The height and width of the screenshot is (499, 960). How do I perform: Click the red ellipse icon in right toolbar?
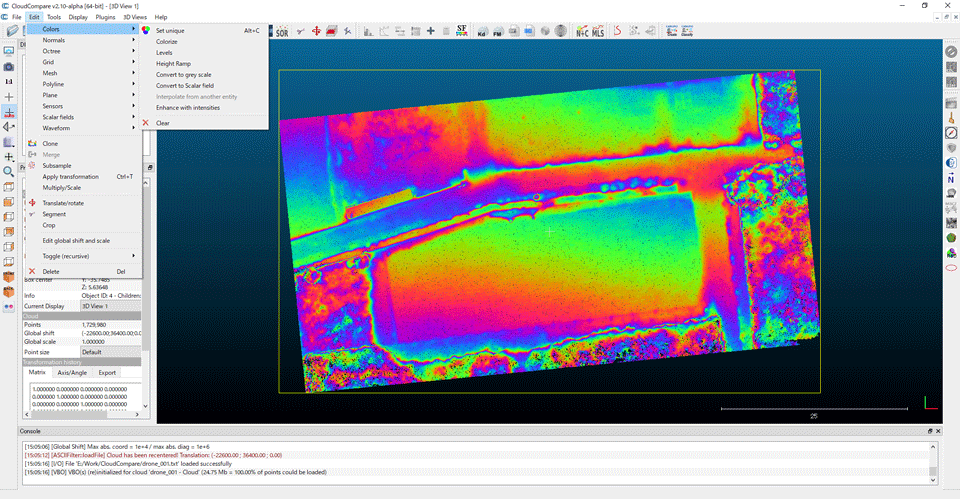(x=951, y=268)
